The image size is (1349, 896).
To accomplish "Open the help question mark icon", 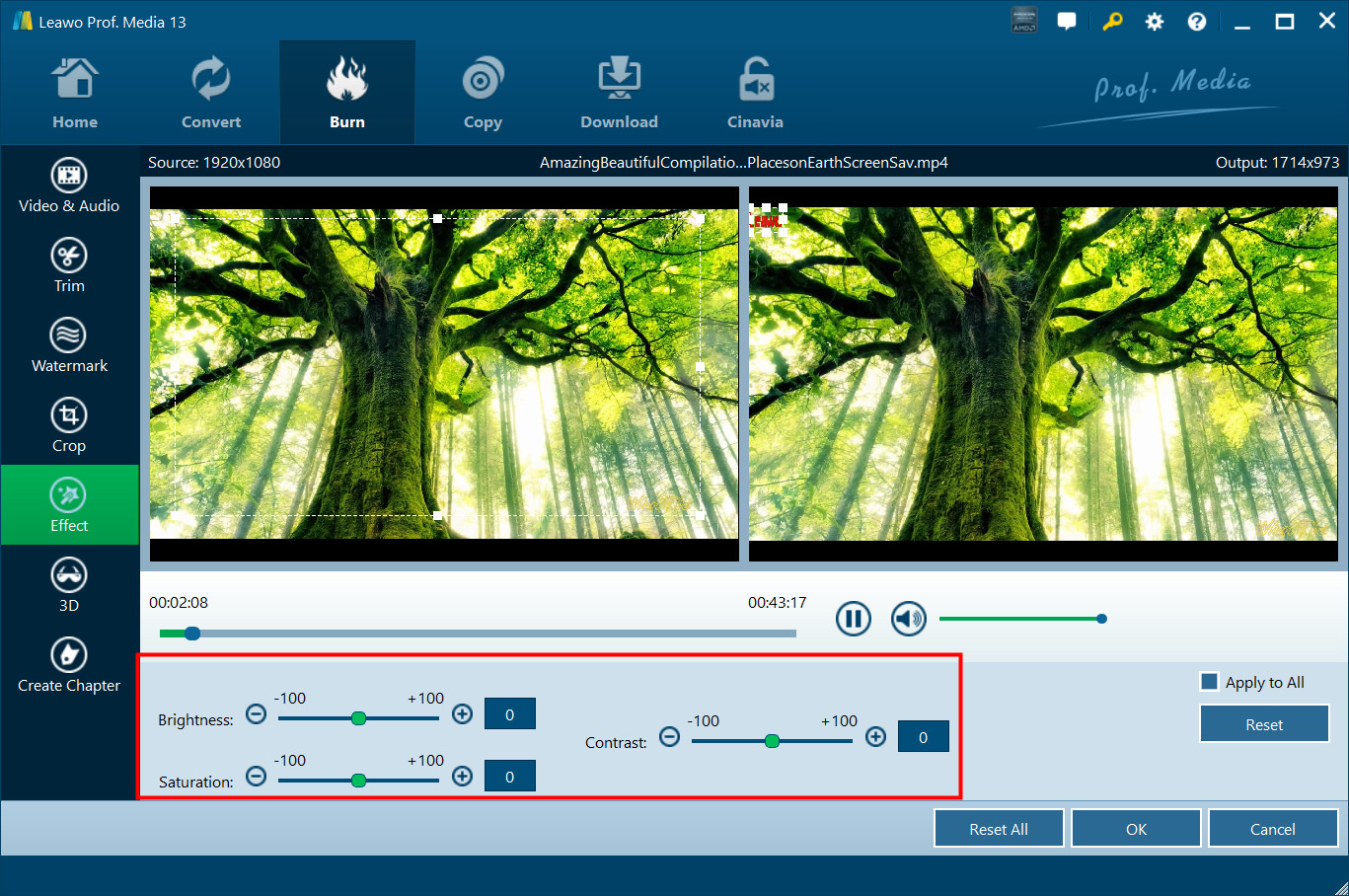I will pos(1196,22).
